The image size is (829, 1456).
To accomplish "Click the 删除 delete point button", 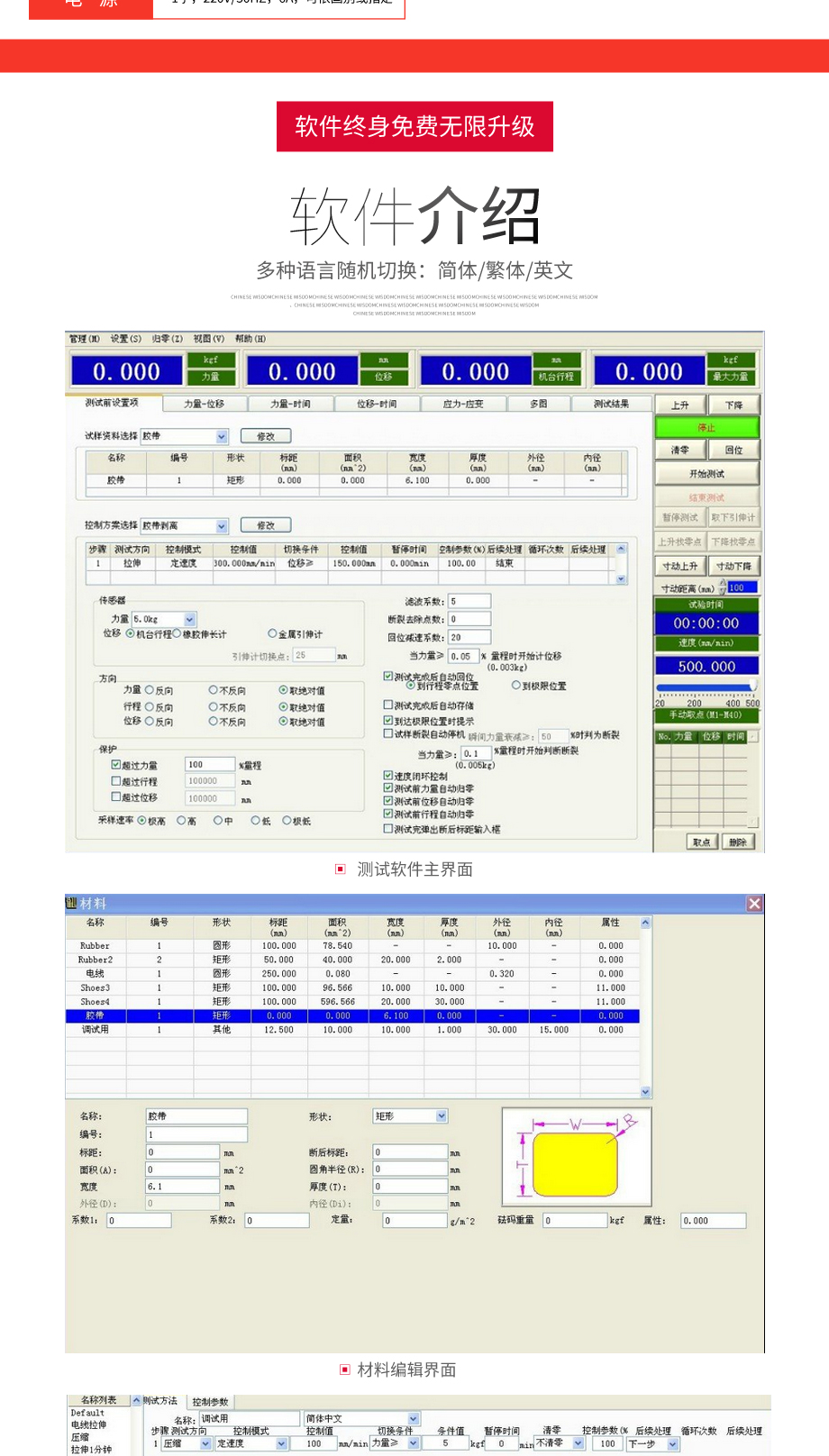I will click(737, 842).
